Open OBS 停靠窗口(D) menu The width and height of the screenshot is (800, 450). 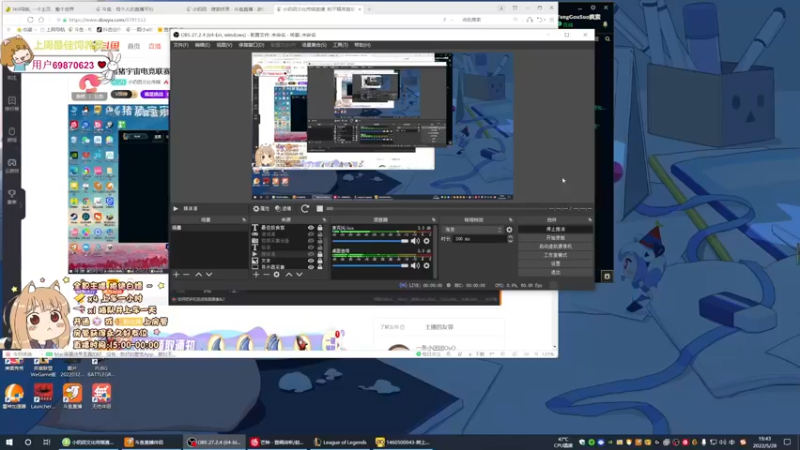pyautogui.click(x=251, y=45)
